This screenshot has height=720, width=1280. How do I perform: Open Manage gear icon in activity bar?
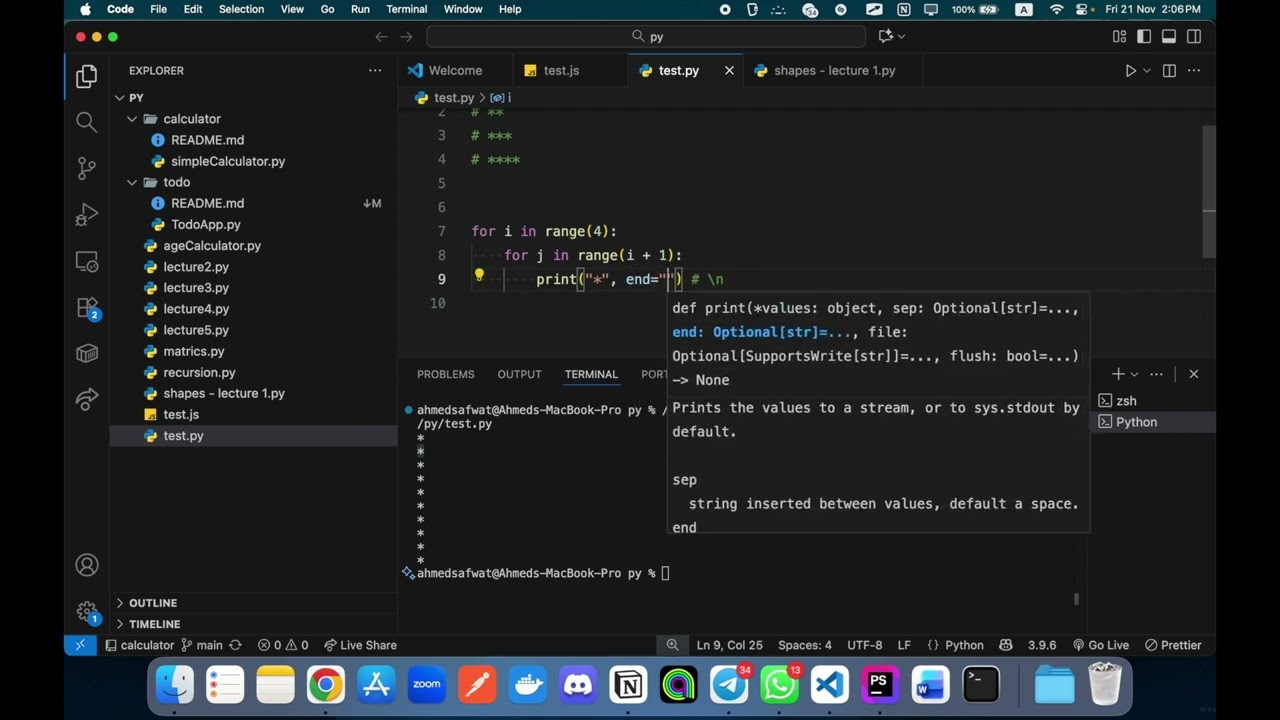point(87,611)
